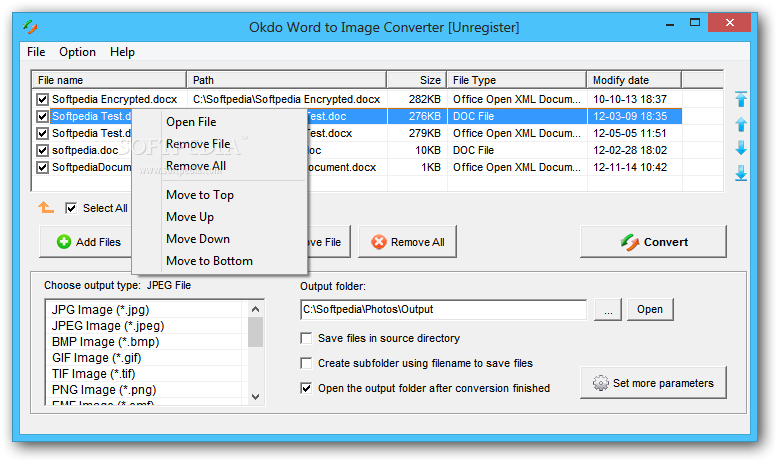The image size is (778, 462).
Task: Select JPG Image (*.jpg) output type
Action: coord(101,310)
